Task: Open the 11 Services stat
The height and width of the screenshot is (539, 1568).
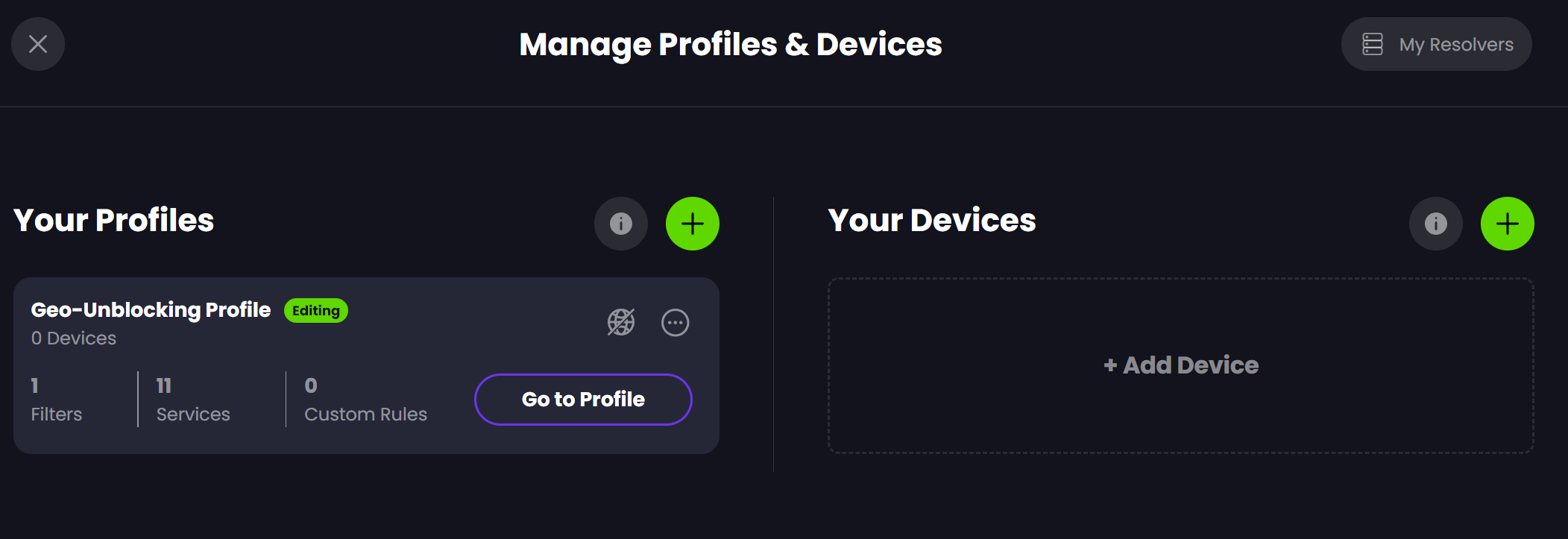Action: [193, 400]
